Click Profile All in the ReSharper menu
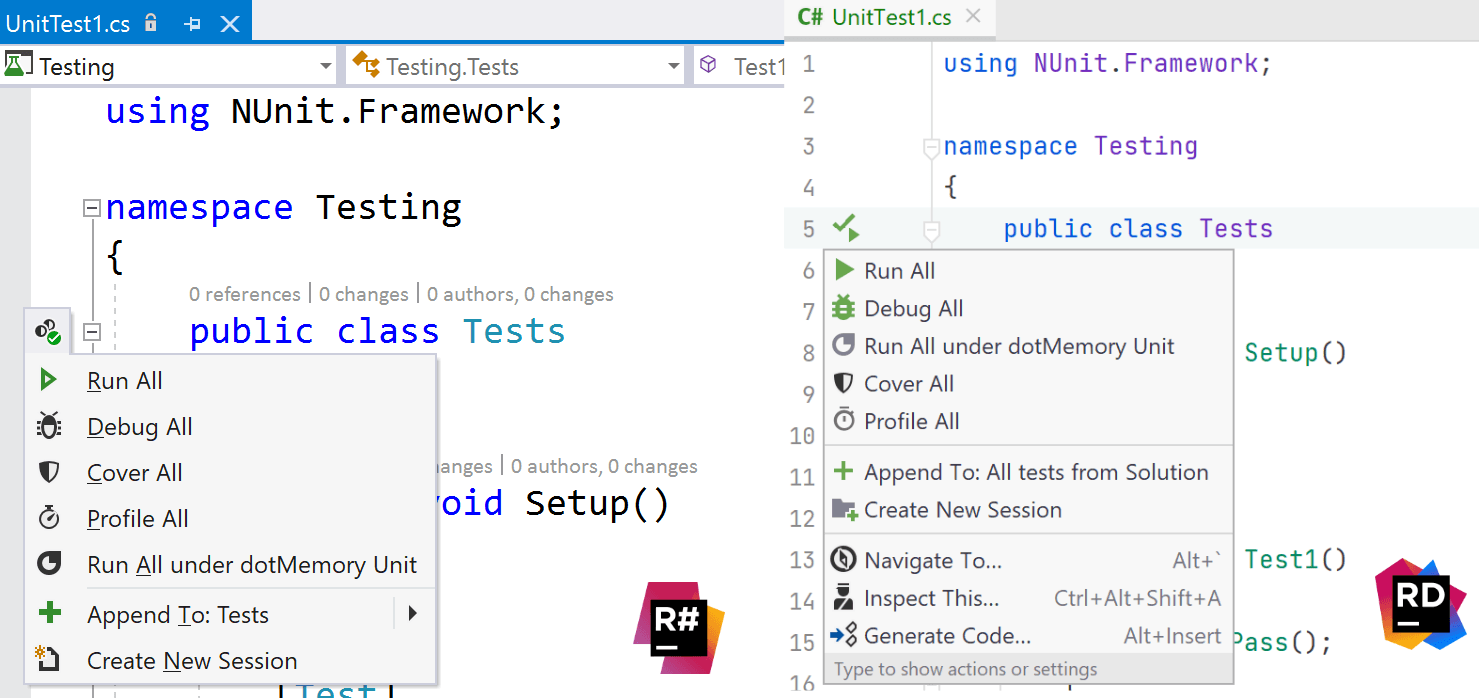This screenshot has height=698, width=1479. (x=137, y=519)
